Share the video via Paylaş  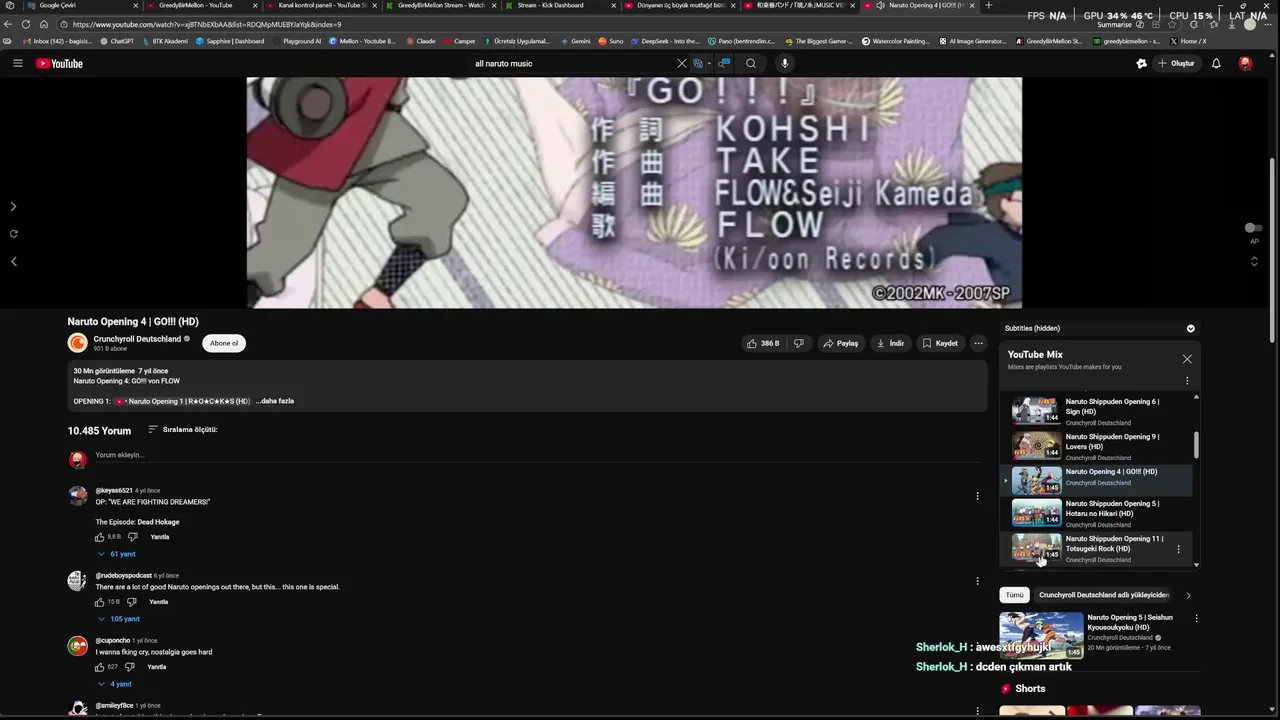840,343
